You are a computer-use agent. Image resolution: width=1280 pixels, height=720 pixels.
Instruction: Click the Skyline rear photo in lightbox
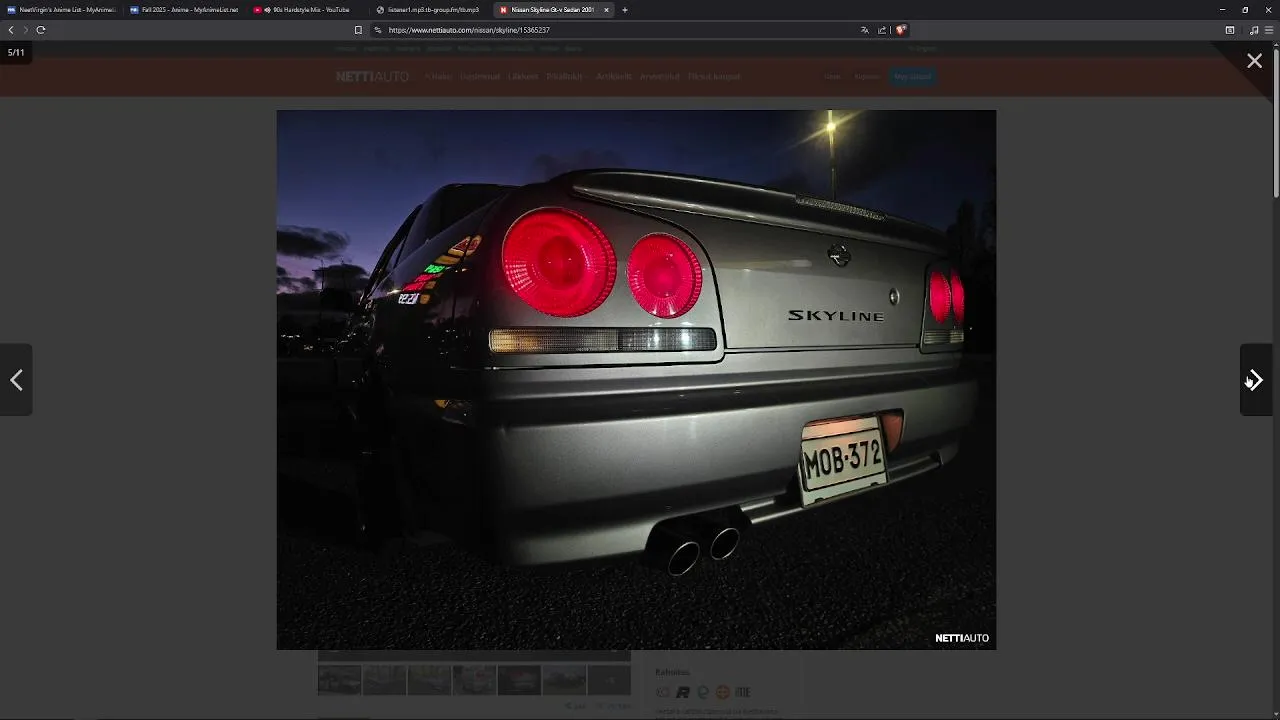tap(636, 380)
